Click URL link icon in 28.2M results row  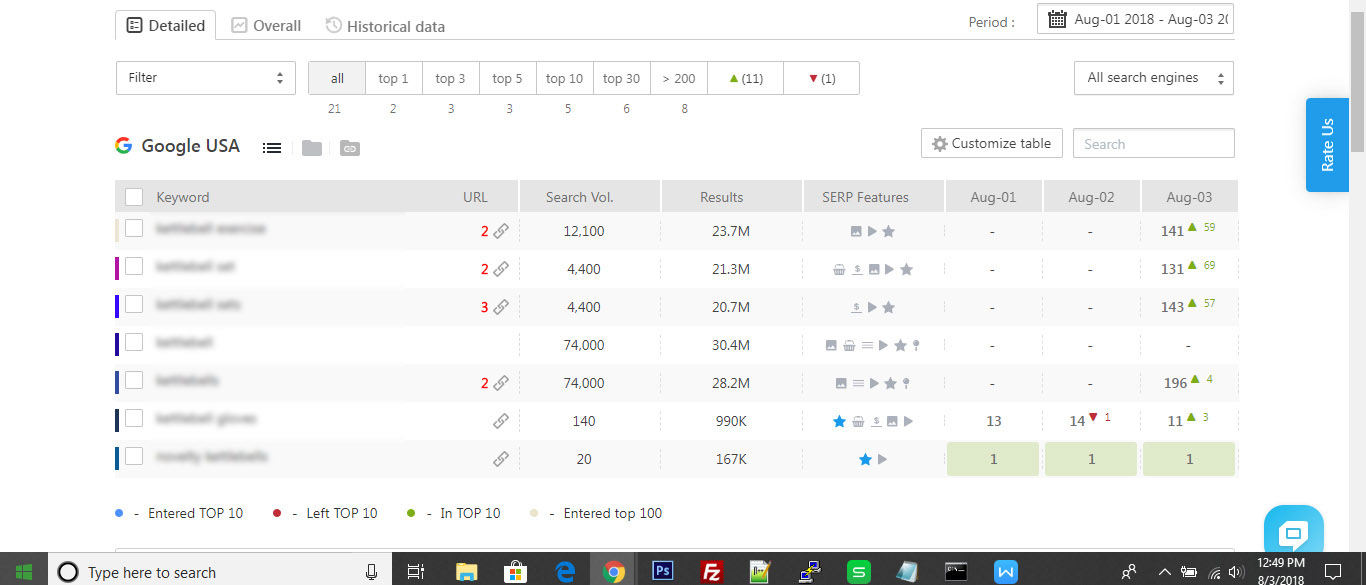(501, 383)
